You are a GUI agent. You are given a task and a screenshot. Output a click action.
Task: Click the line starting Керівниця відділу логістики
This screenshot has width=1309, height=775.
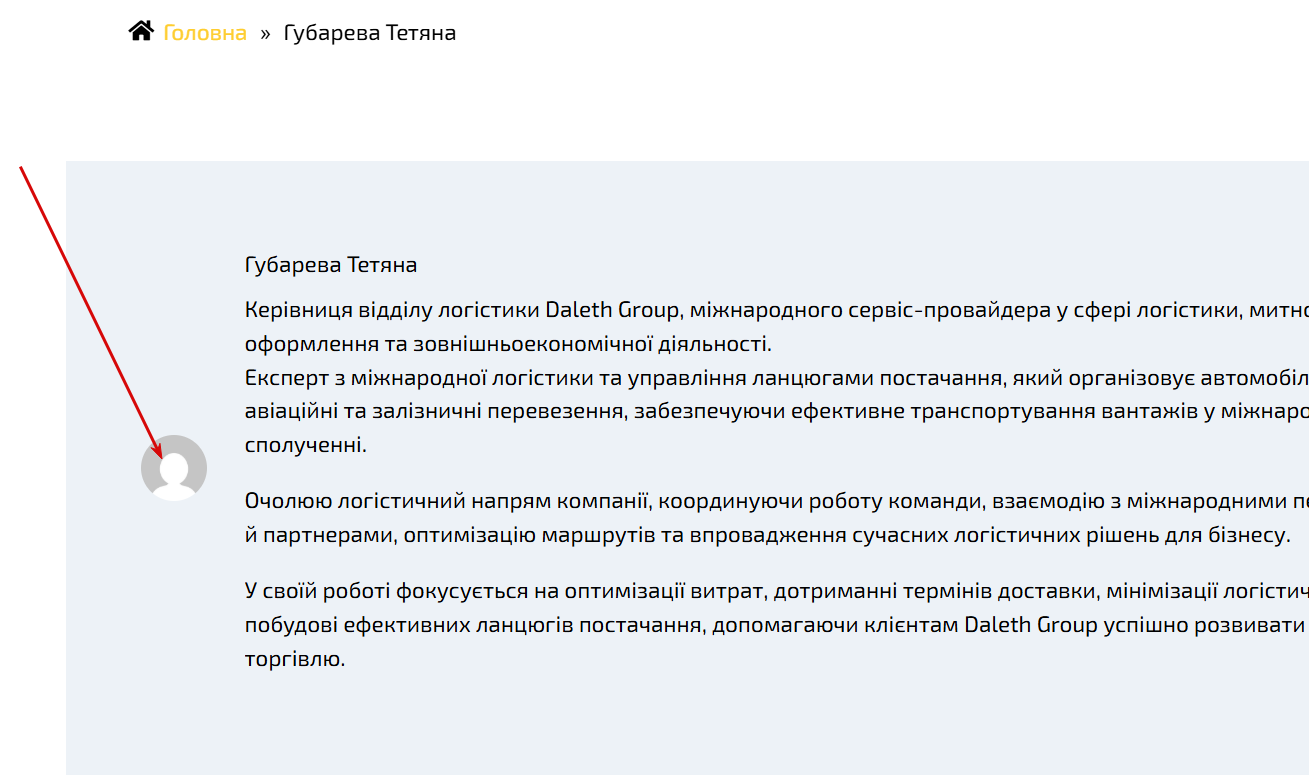pyautogui.click(x=777, y=309)
